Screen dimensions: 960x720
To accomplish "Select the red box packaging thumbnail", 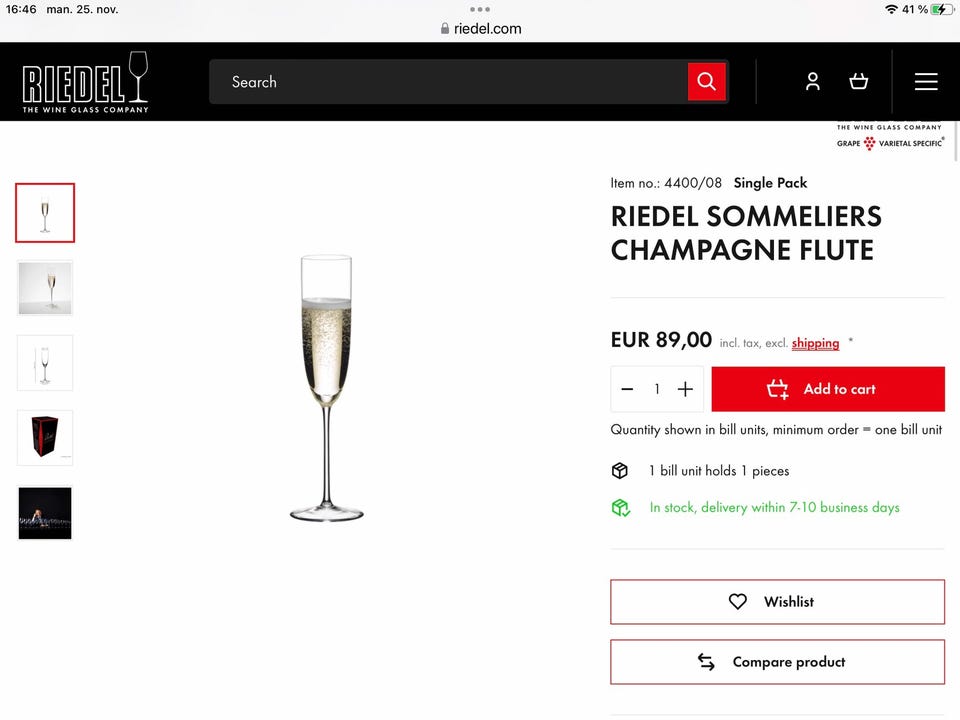I will click(45, 438).
